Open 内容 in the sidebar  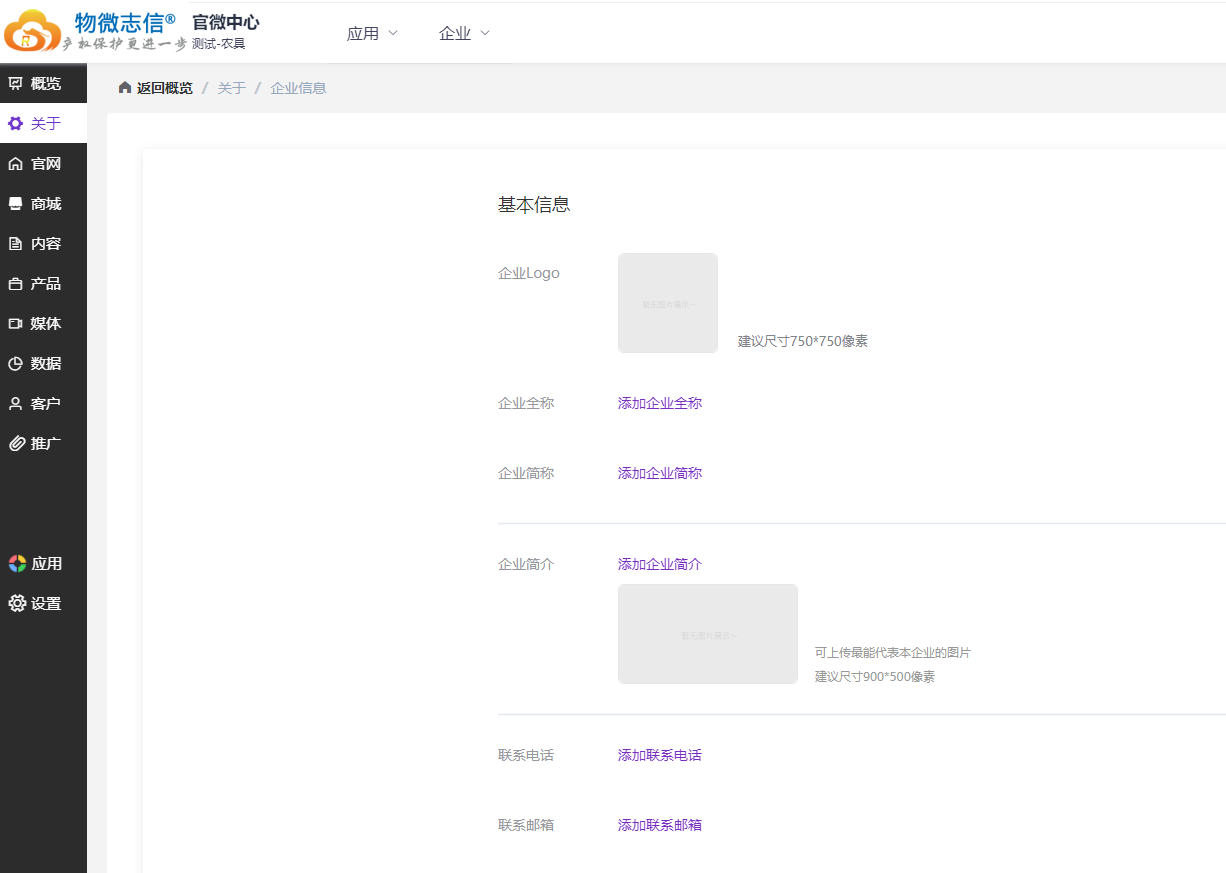[43, 243]
